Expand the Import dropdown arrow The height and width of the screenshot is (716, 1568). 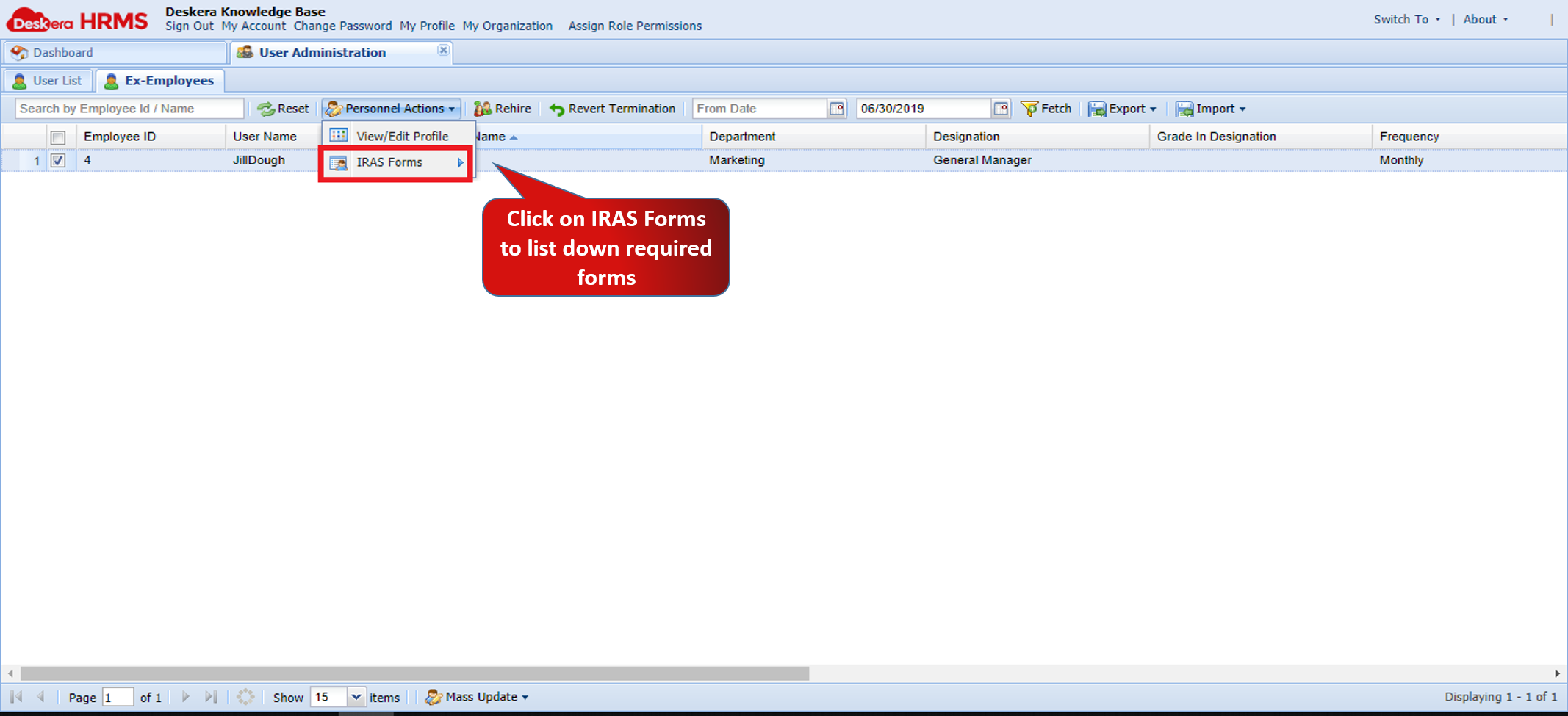1242,109
